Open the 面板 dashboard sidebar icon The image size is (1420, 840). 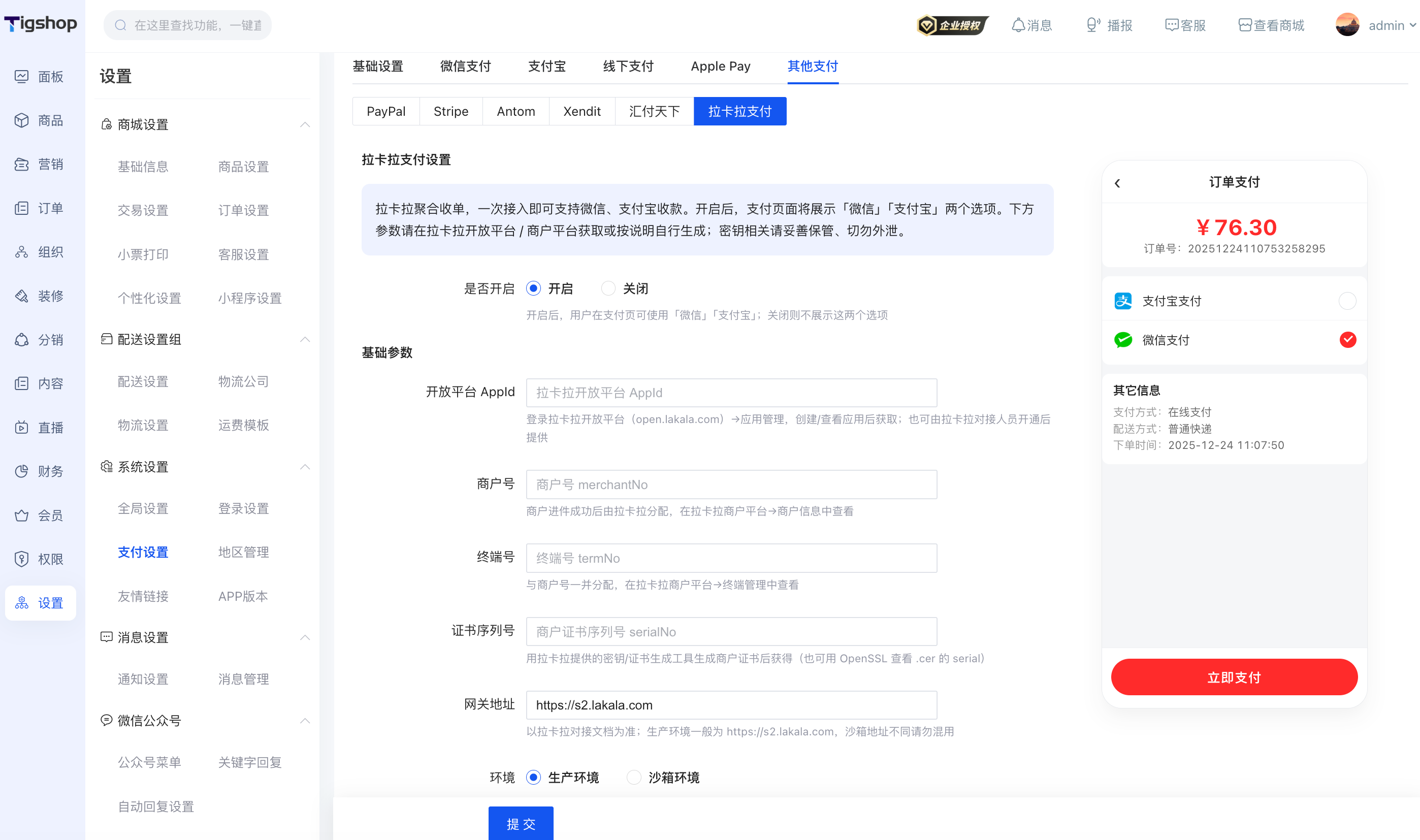[21, 76]
